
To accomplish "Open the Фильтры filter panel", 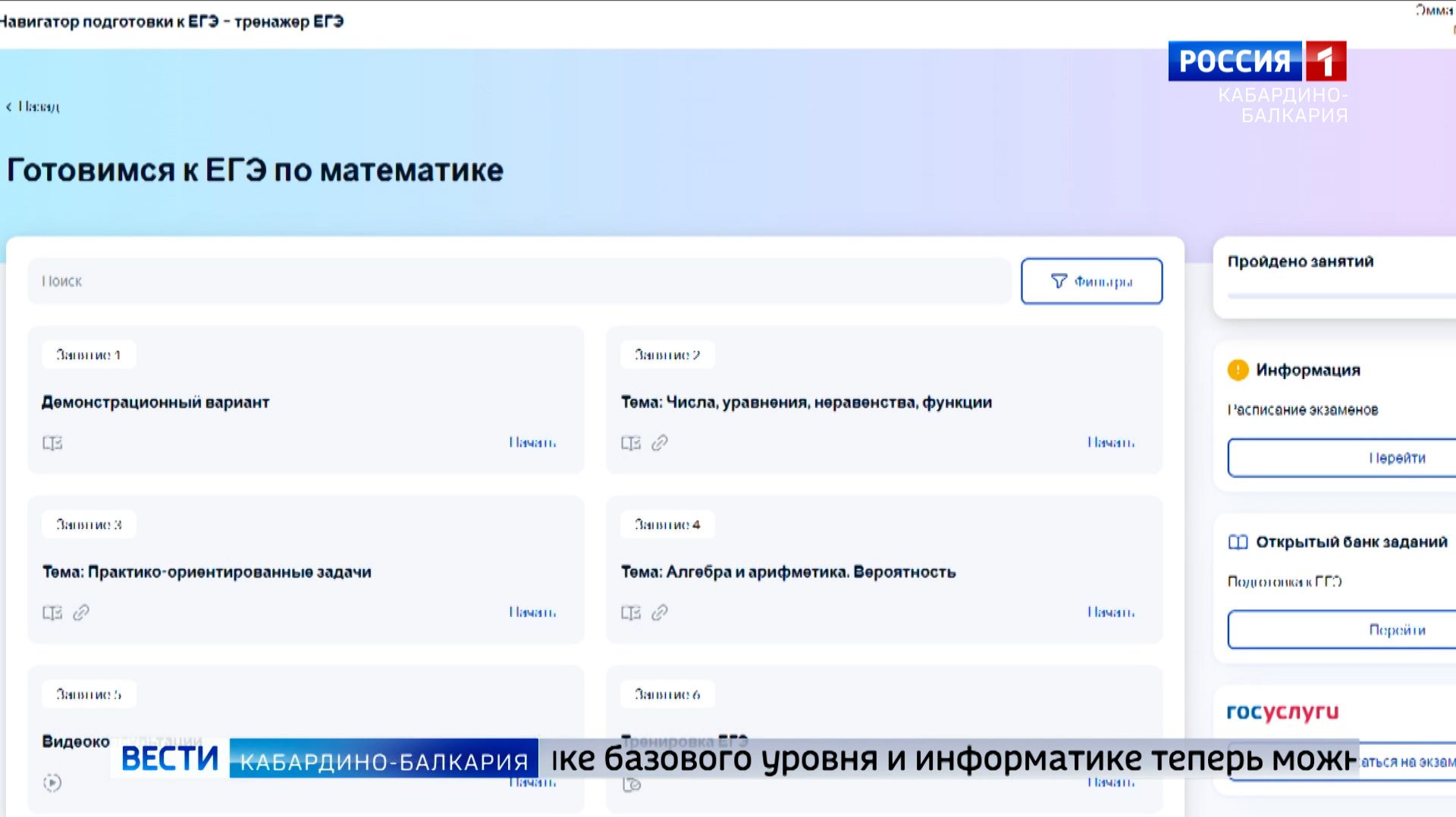I will click(x=1092, y=280).
